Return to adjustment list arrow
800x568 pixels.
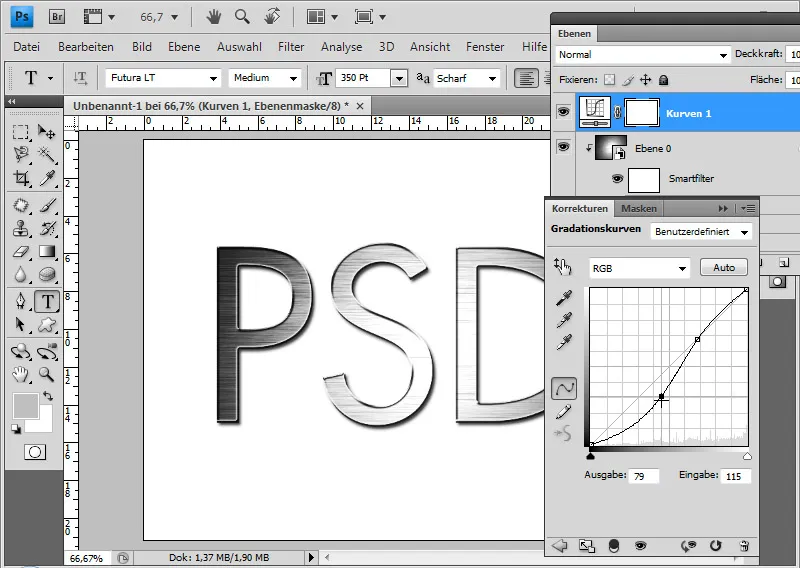click(560, 546)
